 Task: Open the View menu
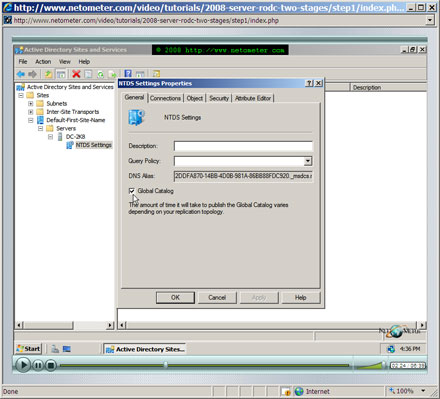click(x=65, y=62)
